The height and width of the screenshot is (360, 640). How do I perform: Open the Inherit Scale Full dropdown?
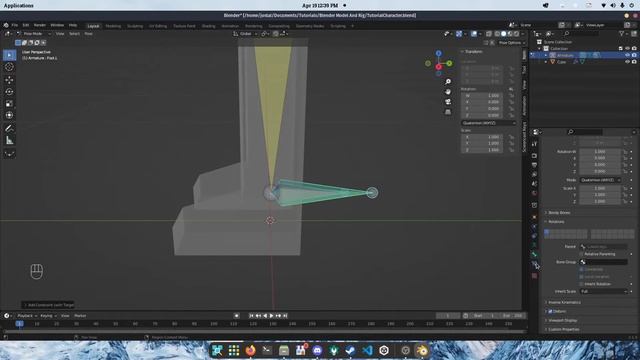604,291
